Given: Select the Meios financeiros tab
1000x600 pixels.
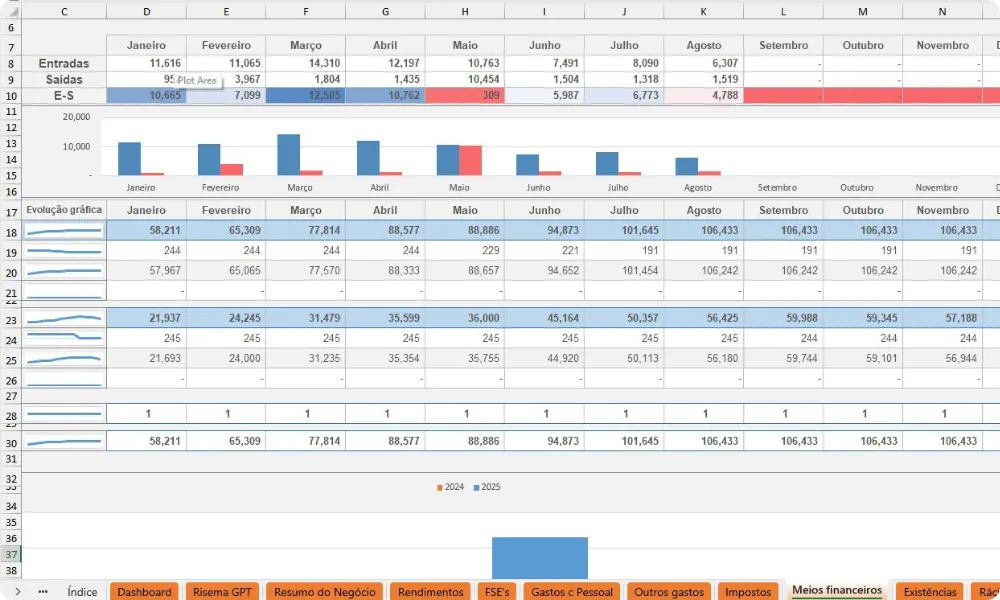Looking at the screenshot, I should (837, 590).
